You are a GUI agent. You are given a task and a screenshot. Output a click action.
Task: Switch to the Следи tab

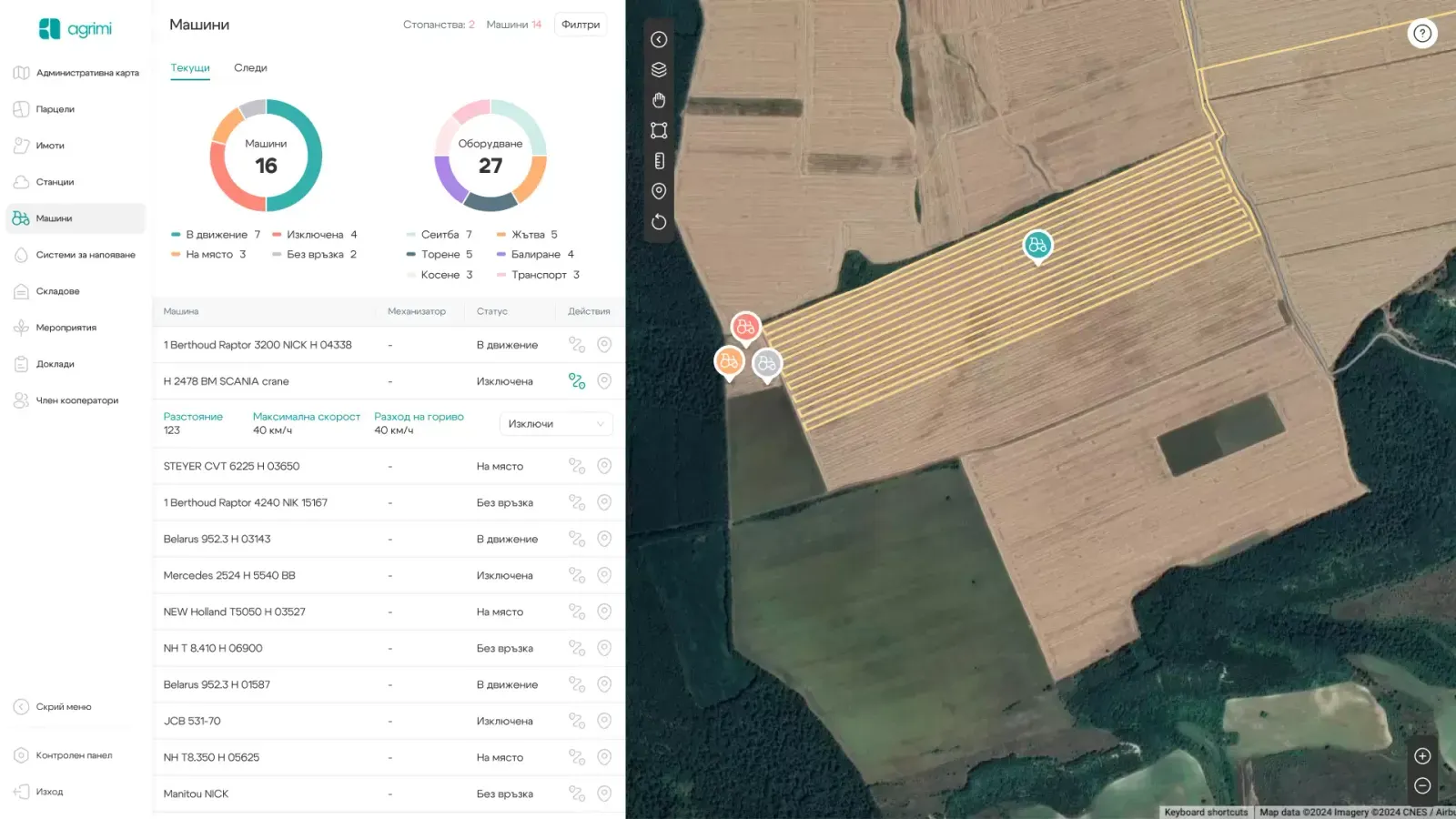point(250,68)
